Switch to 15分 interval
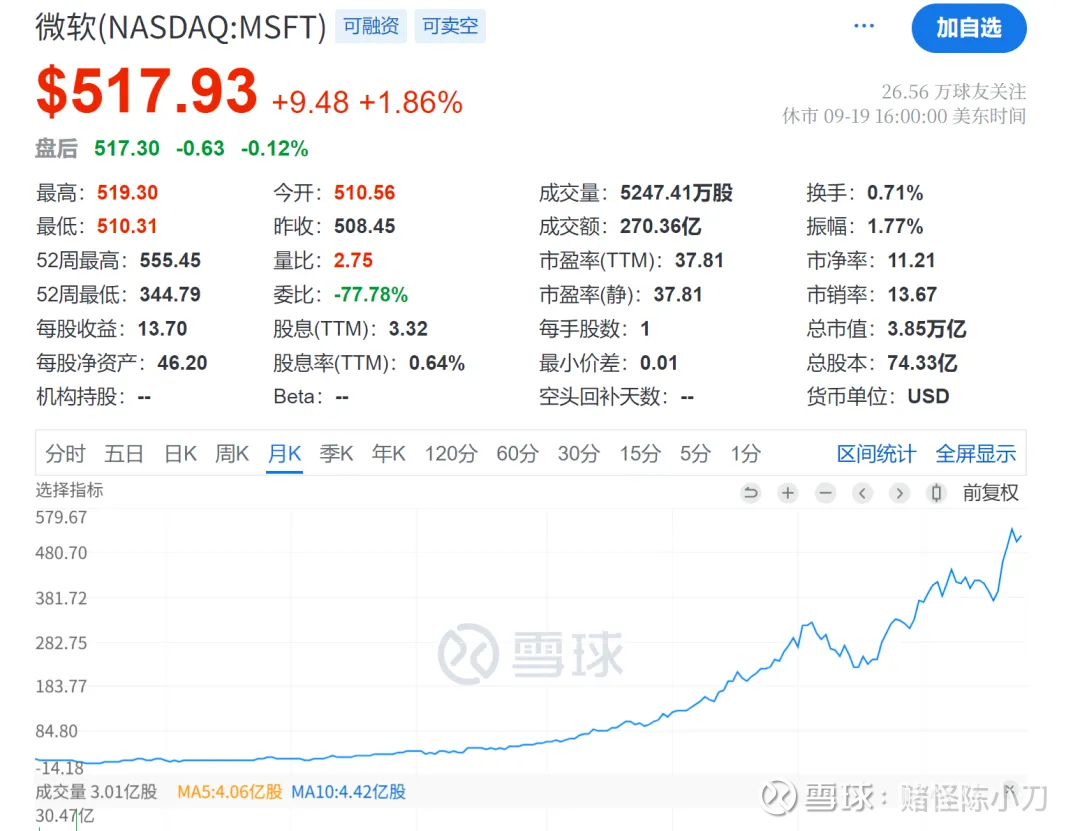 [640, 453]
